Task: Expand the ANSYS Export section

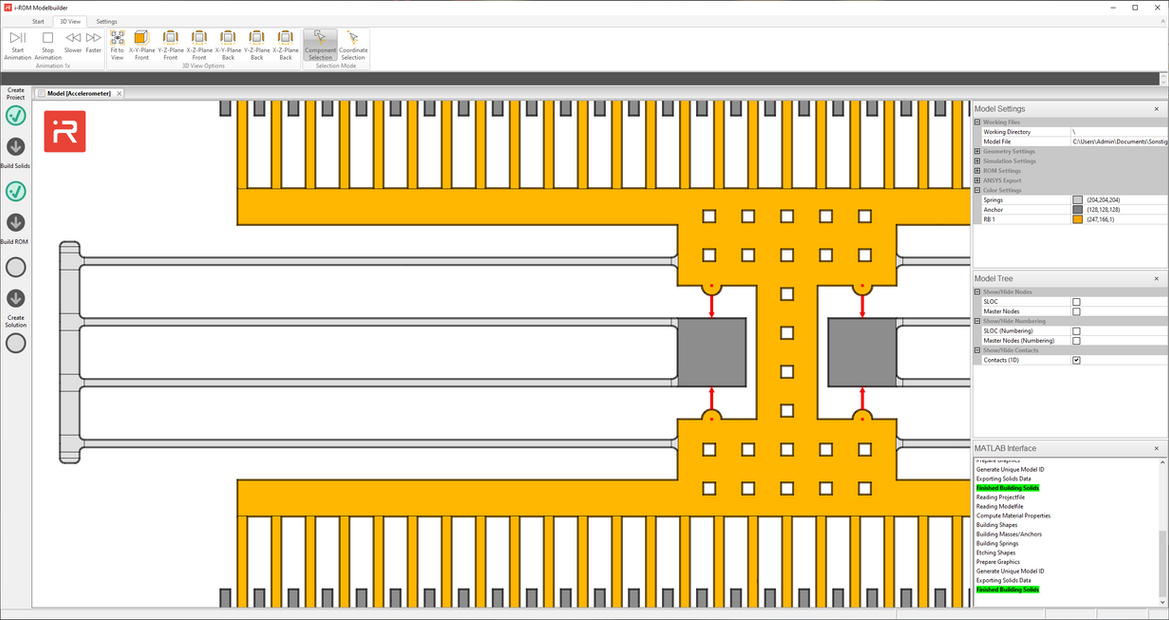Action: click(977, 180)
